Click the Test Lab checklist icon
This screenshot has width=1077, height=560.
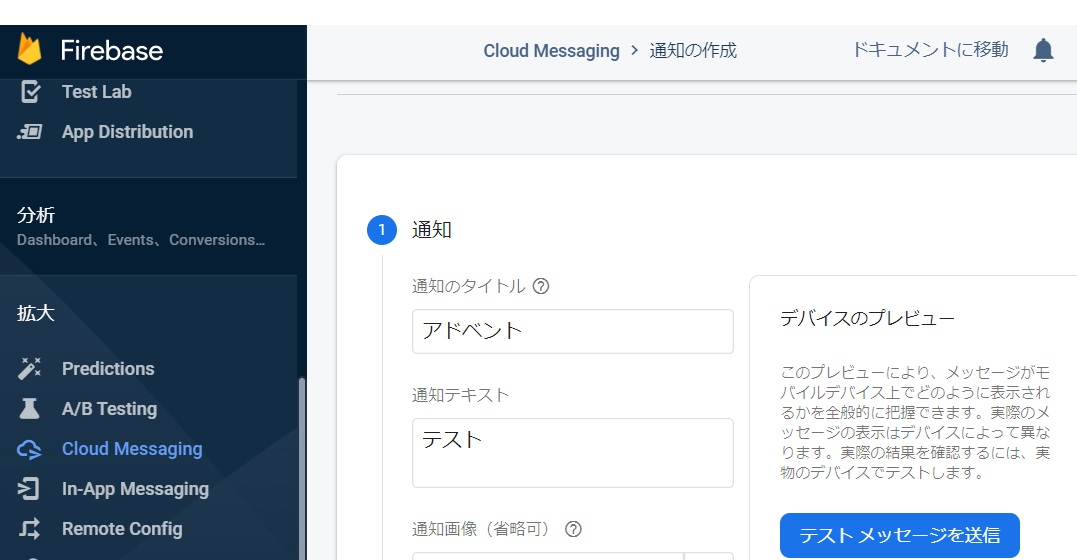(30, 91)
